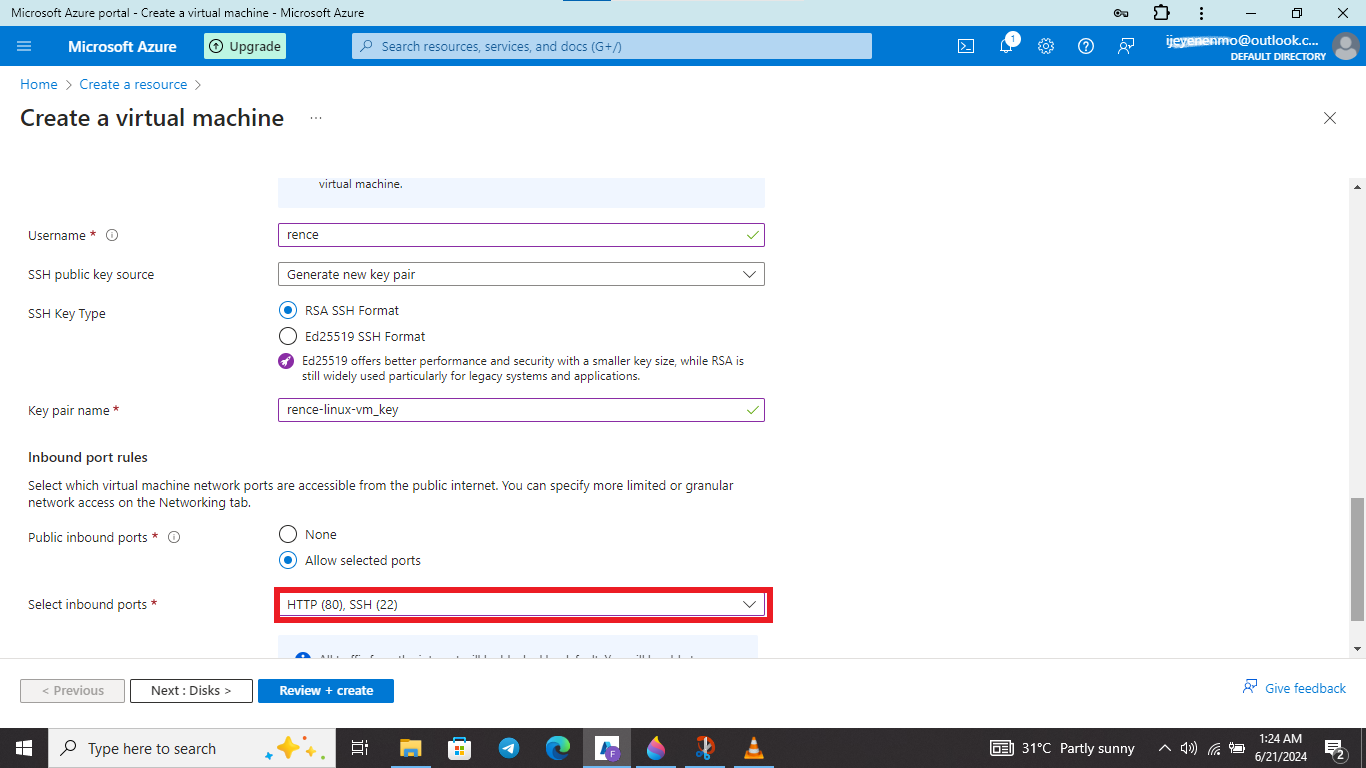This screenshot has height=768, width=1366.
Task: Select RSA SSH Format option
Action: 288,311
